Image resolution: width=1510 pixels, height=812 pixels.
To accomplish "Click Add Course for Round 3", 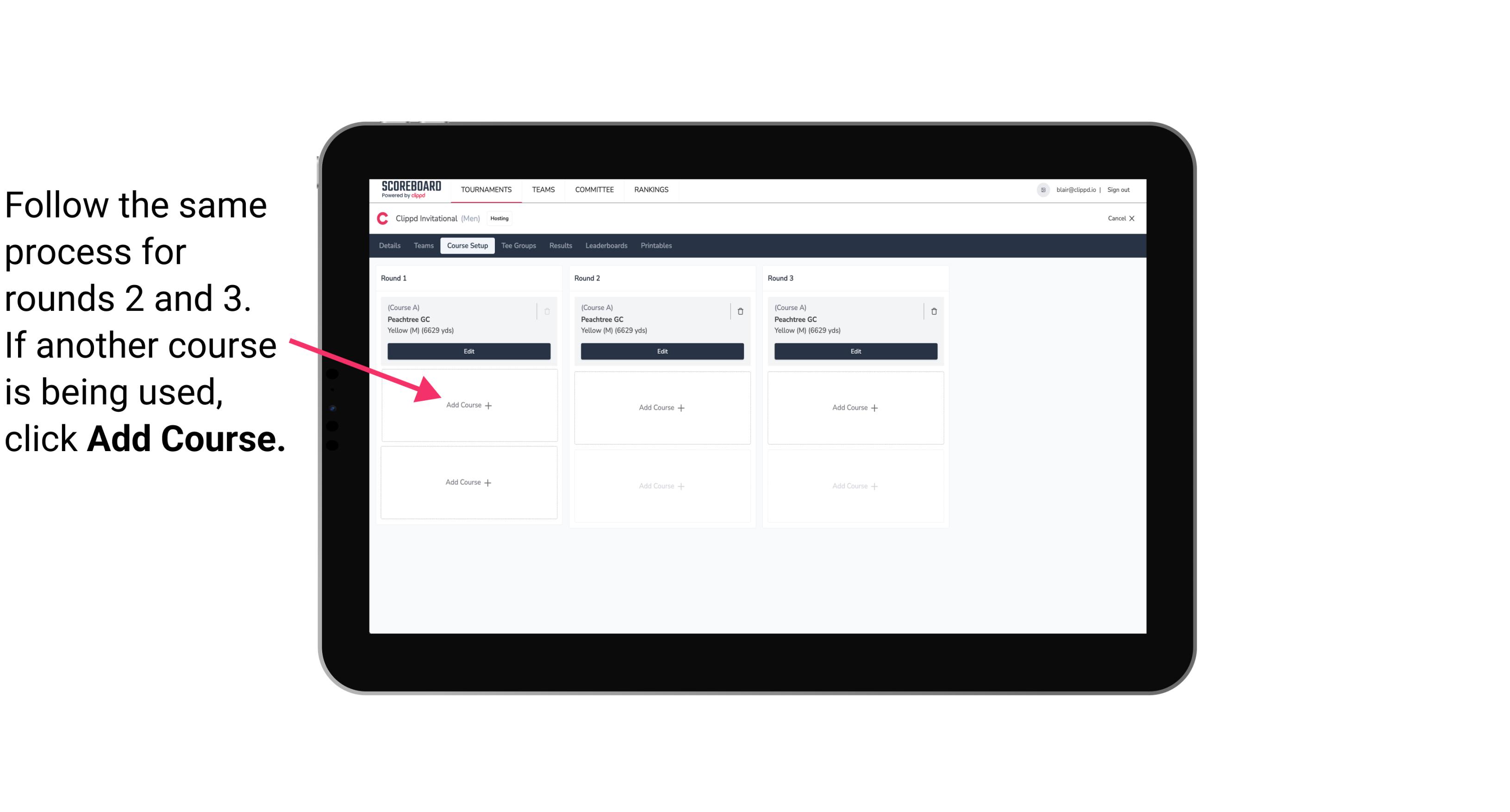I will (854, 406).
